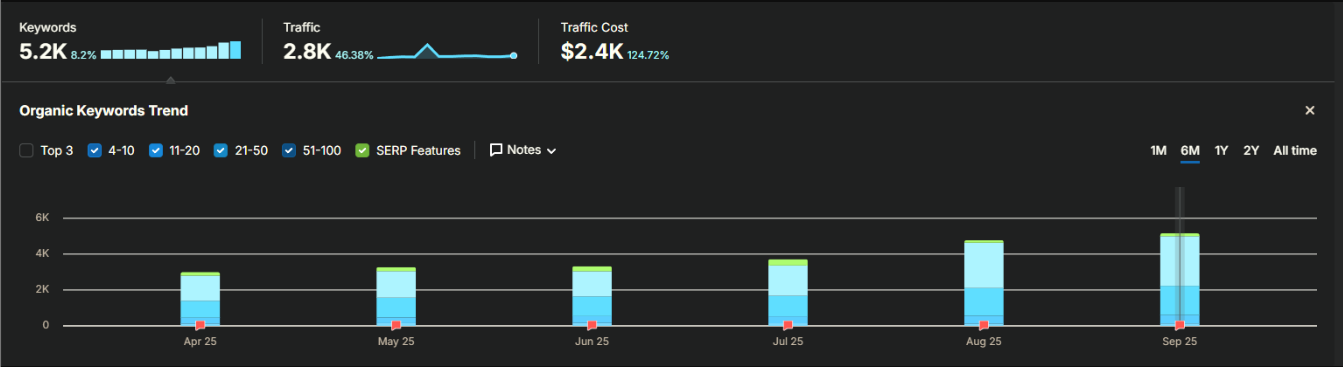Select the May 25 stacked bar

396,297
